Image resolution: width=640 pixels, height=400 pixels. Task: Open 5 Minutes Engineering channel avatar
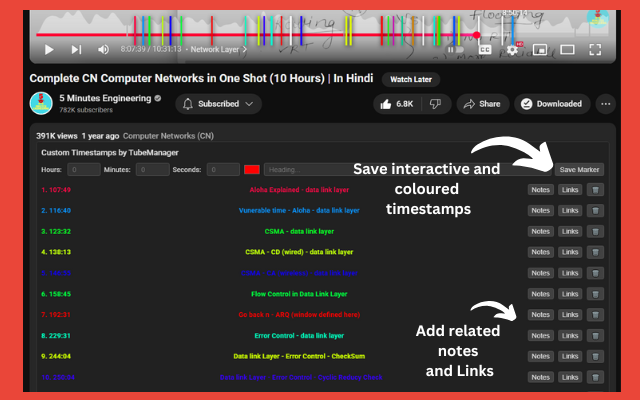(41, 103)
